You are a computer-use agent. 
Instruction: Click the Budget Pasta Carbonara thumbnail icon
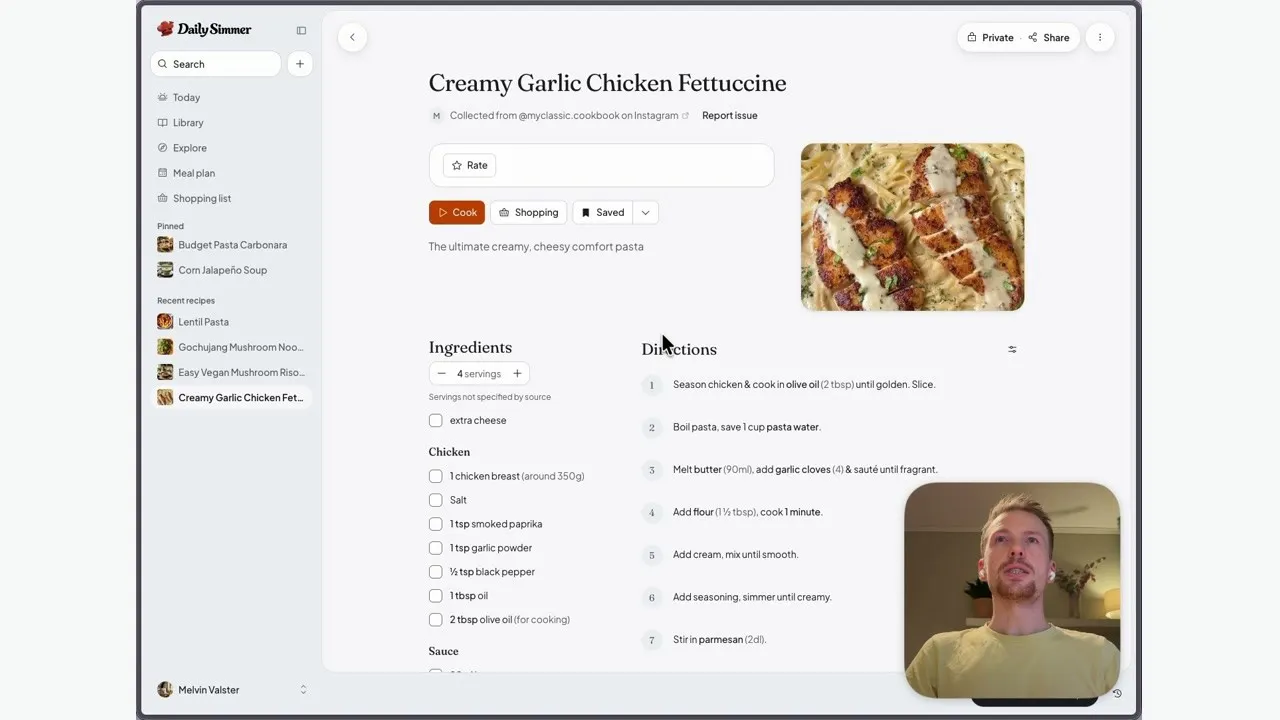click(165, 245)
